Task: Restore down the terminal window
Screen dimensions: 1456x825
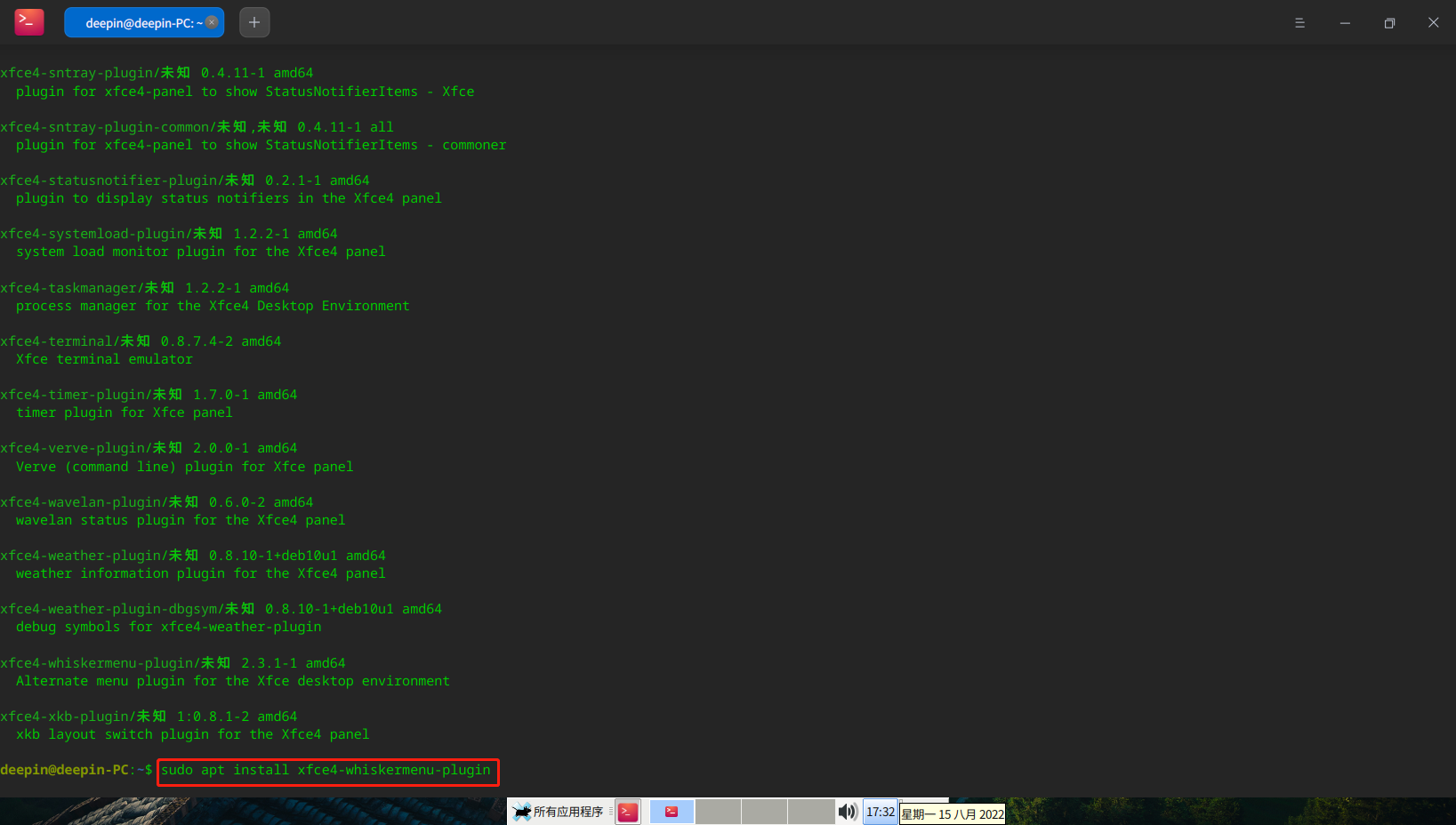Action: point(1389,23)
